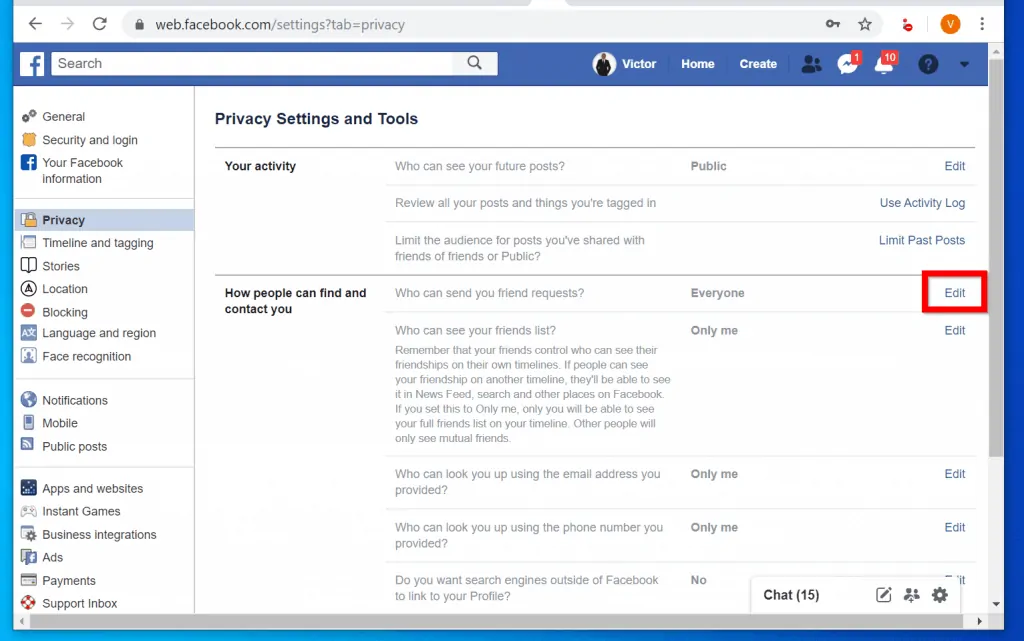The image size is (1024, 641).
Task: Click the vertical page scrollbar
Action: pyautogui.click(x=995, y=258)
